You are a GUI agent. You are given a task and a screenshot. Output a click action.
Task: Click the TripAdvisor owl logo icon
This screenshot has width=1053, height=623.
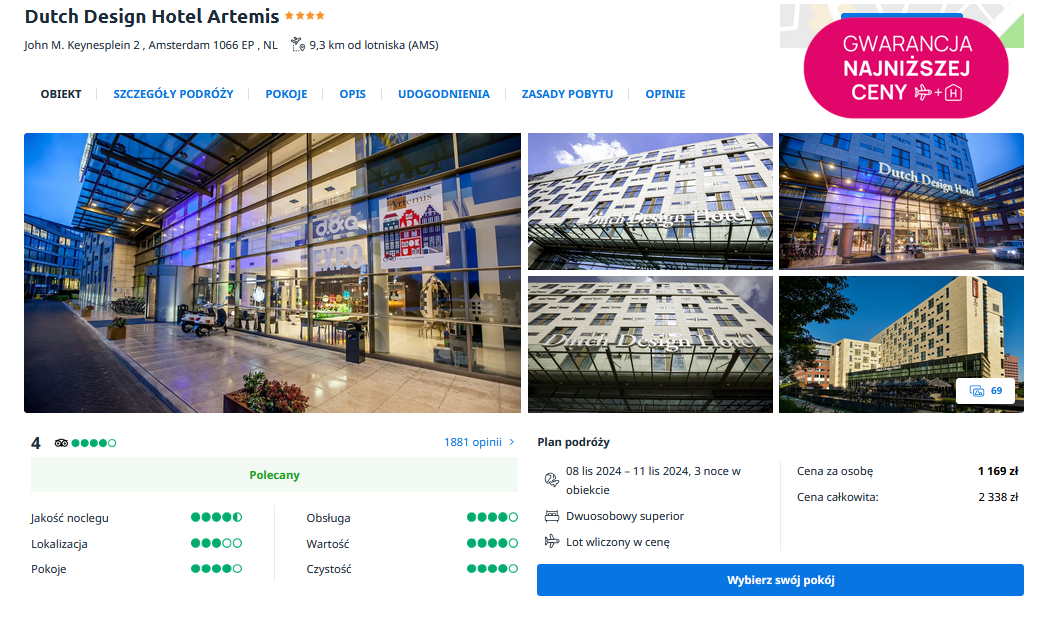pos(61,443)
